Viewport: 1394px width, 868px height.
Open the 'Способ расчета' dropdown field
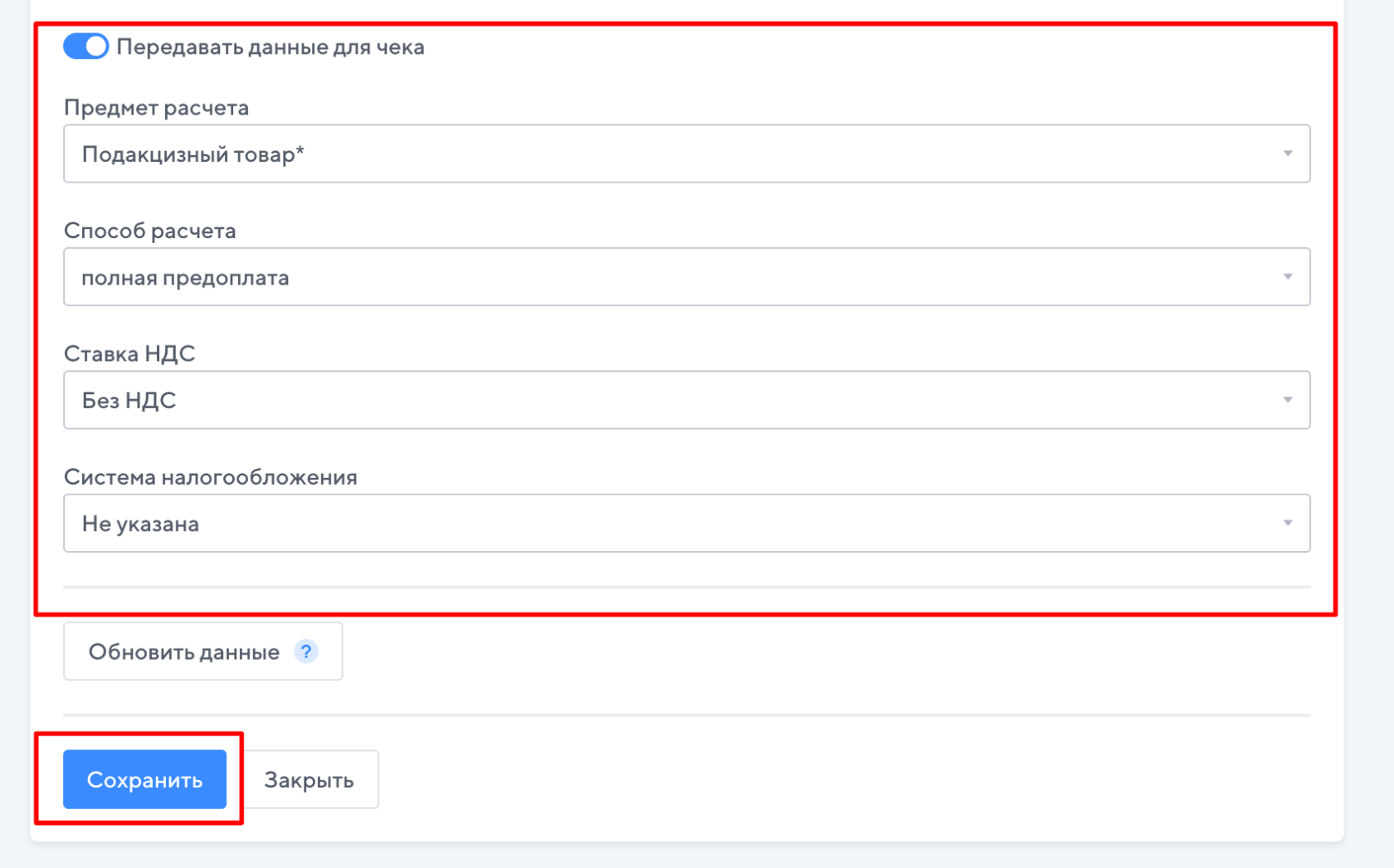[x=685, y=277]
